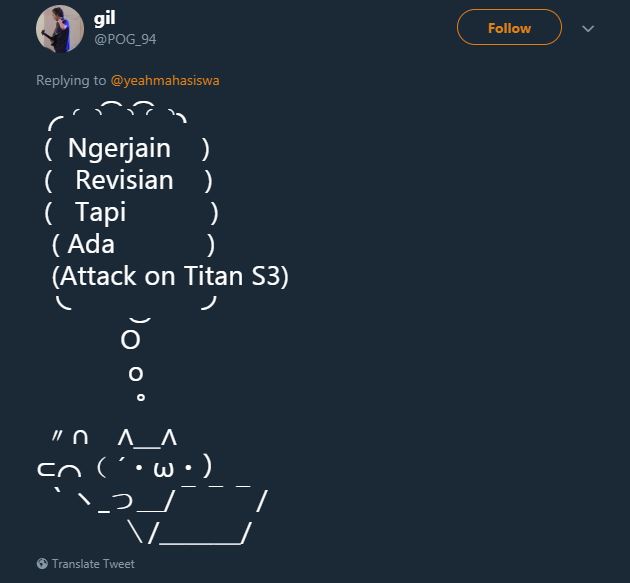The width and height of the screenshot is (630, 583).
Task: Click the largest thought bubble circle
Action: [130, 340]
